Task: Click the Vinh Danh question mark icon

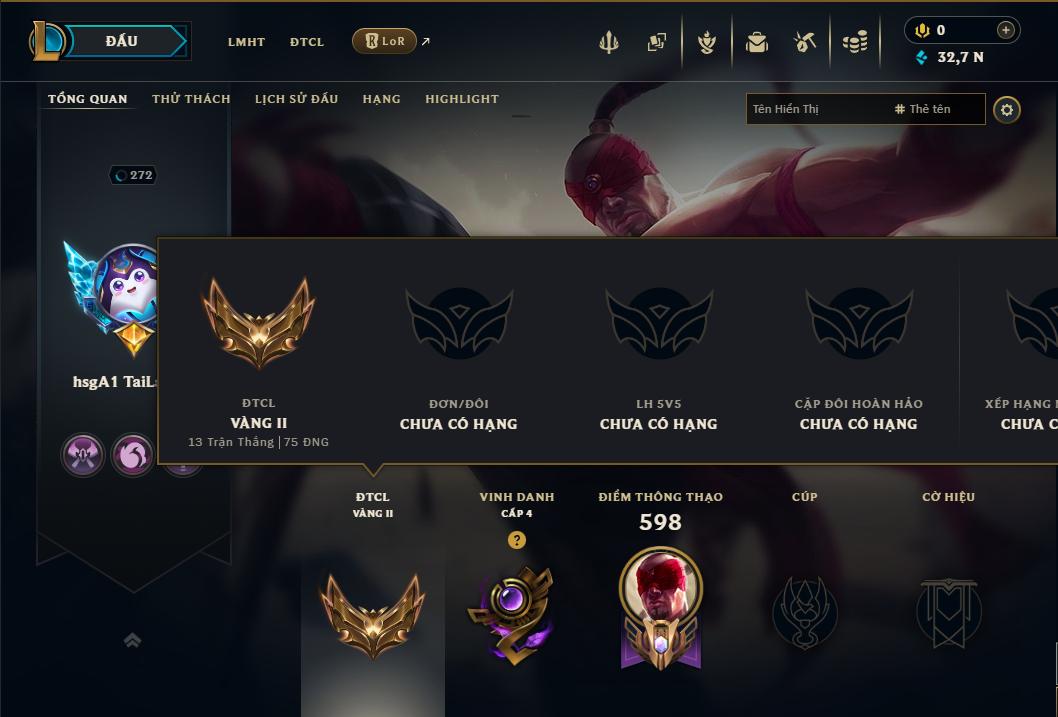Action: 517,540
